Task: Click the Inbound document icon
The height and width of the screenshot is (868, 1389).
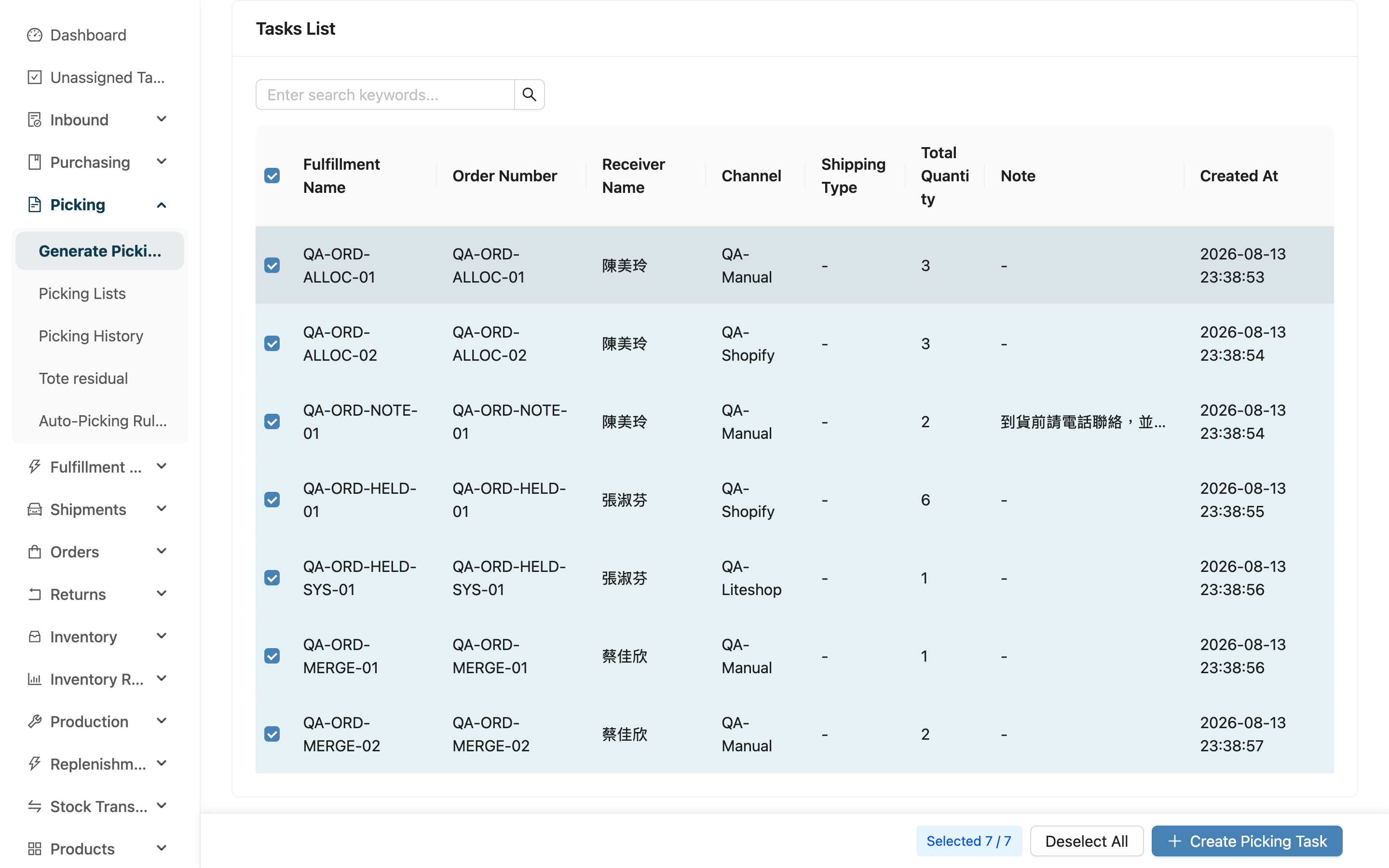Action: [x=34, y=120]
